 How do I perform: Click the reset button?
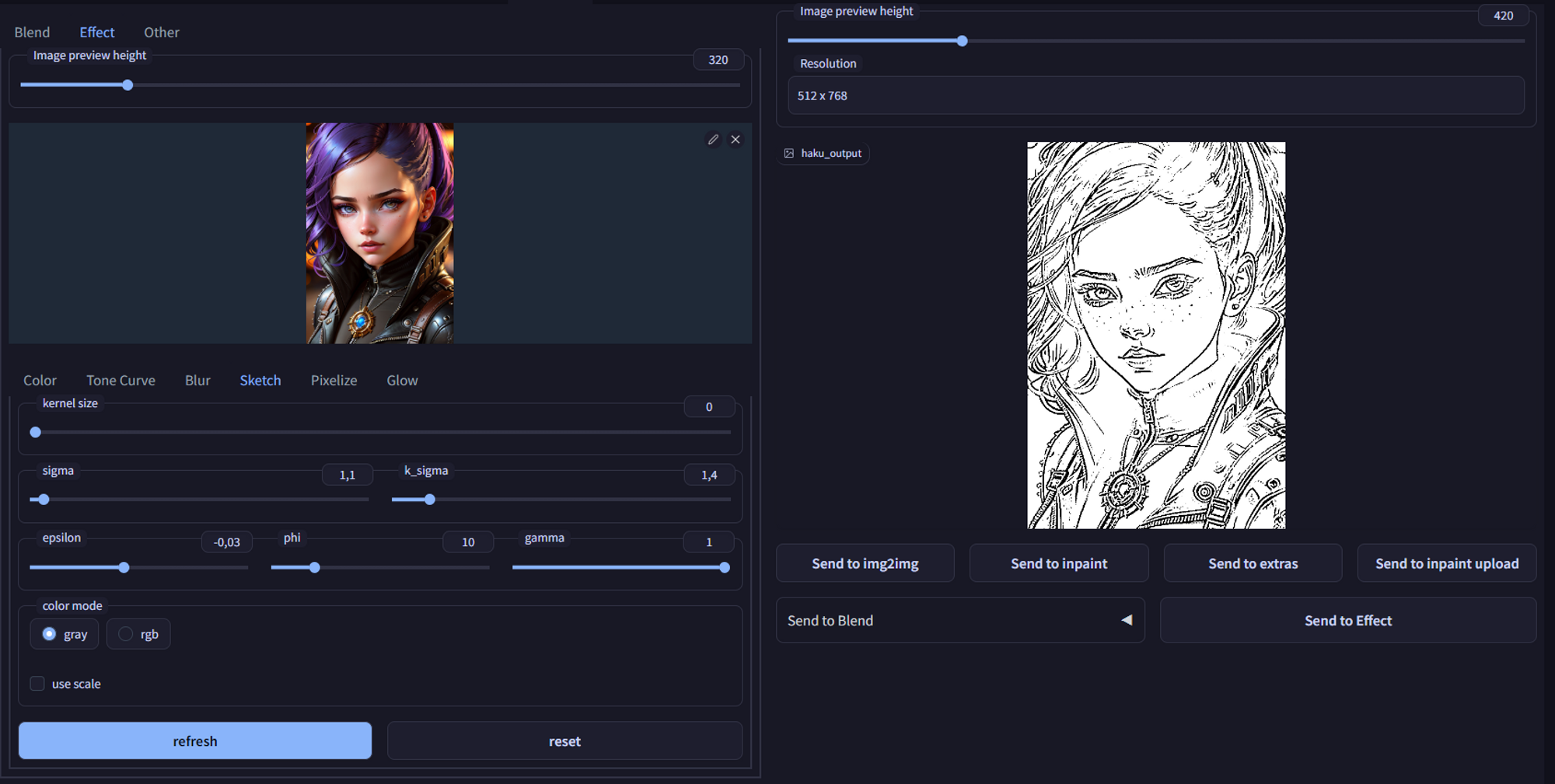tap(564, 741)
